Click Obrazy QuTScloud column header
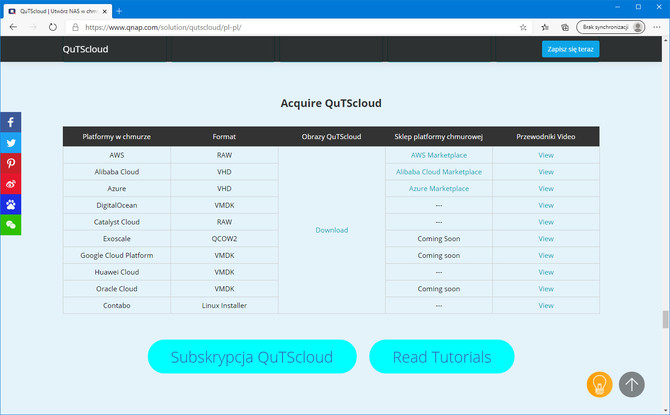The height and width of the screenshot is (415, 670). coord(331,137)
